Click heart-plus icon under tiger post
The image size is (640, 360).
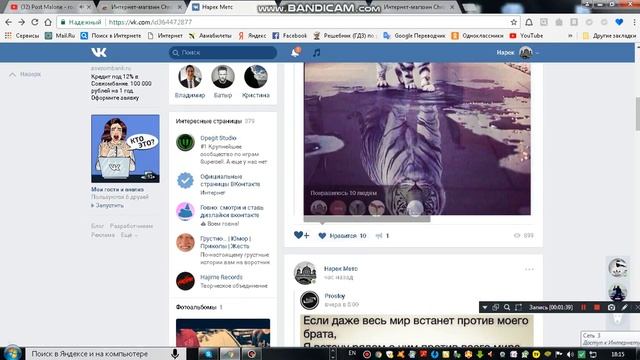301,235
